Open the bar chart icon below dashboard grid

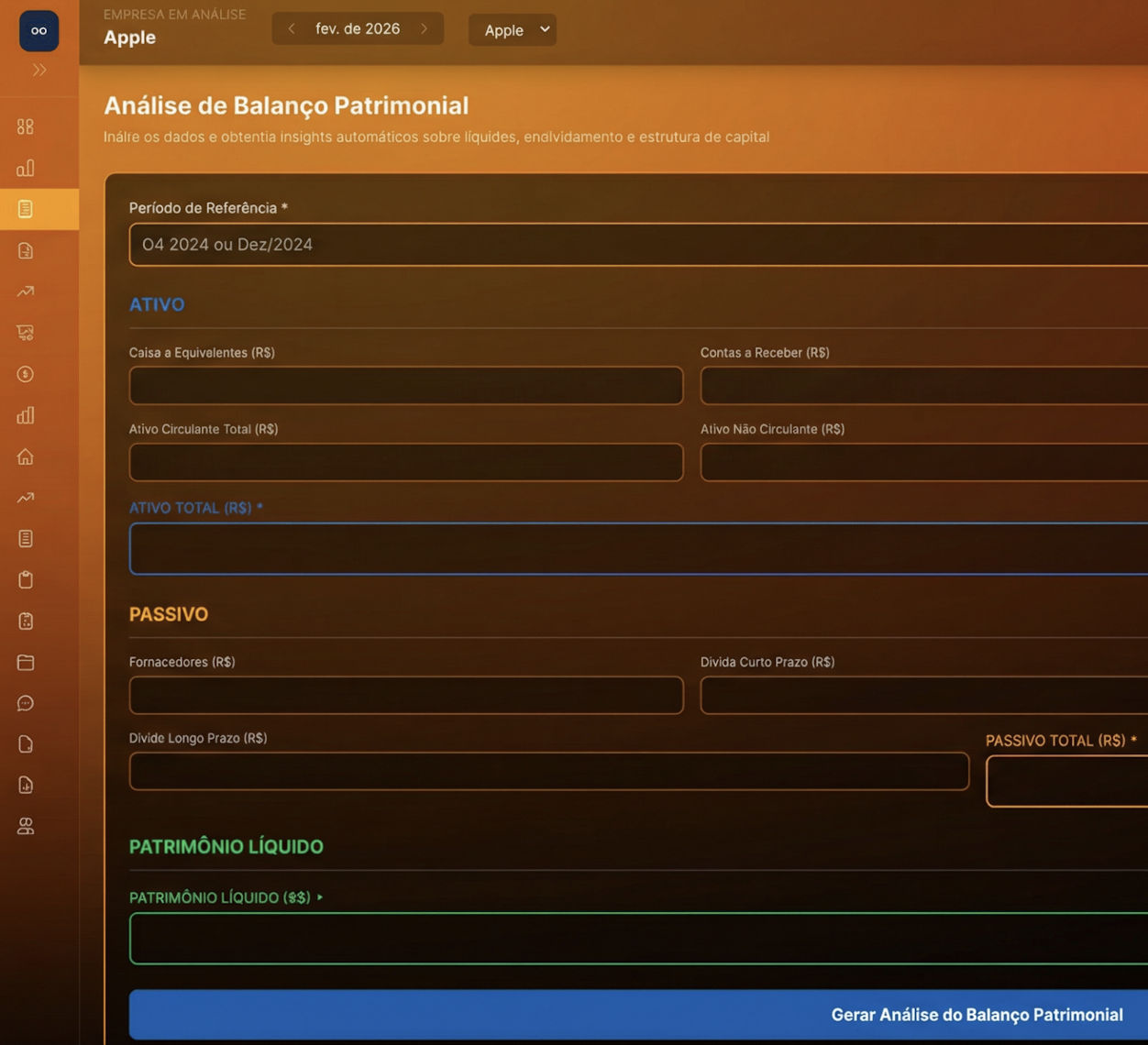click(26, 168)
